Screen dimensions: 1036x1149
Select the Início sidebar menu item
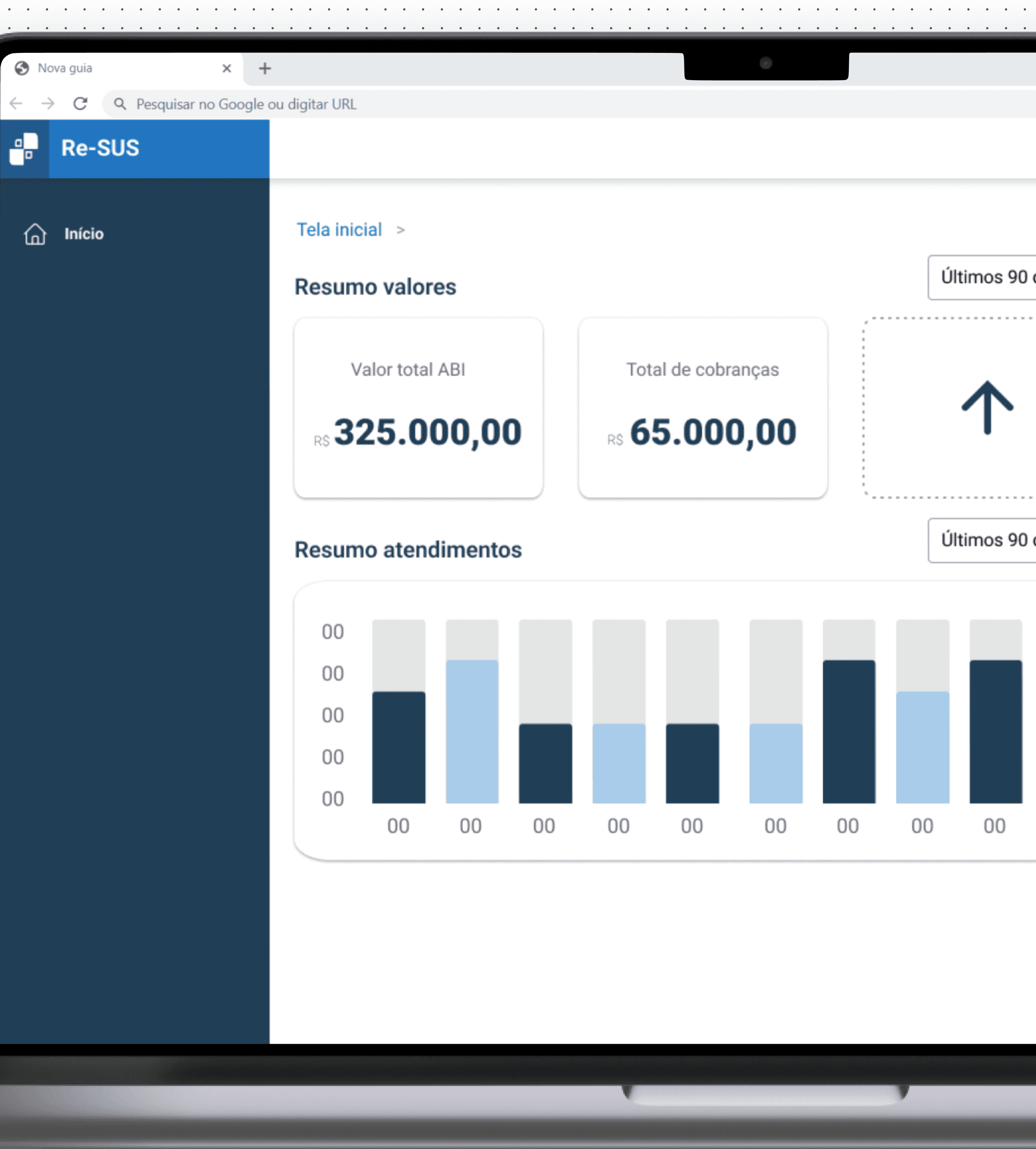[84, 234]
